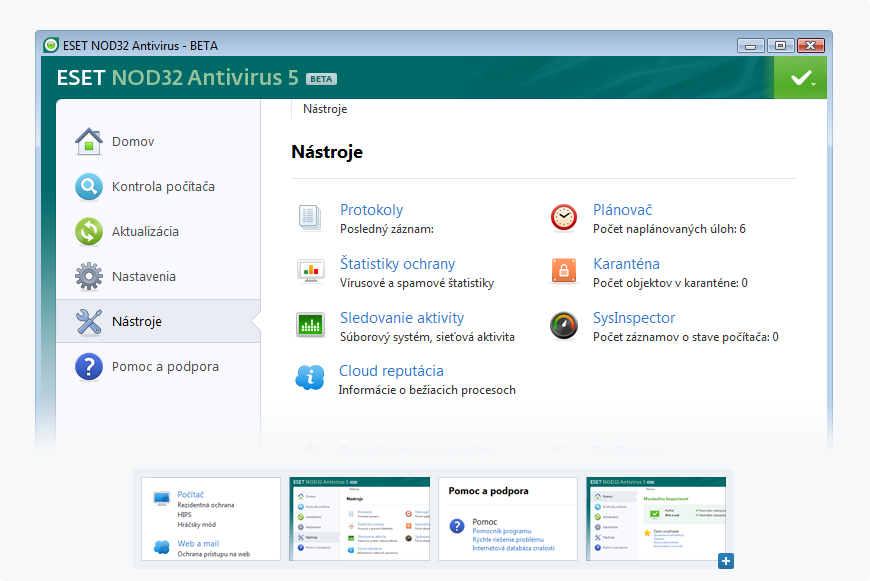Select the Nástroje wrench icon in sidebar
This screenshot has height=581, width=870.
click(x=89, y=322)
